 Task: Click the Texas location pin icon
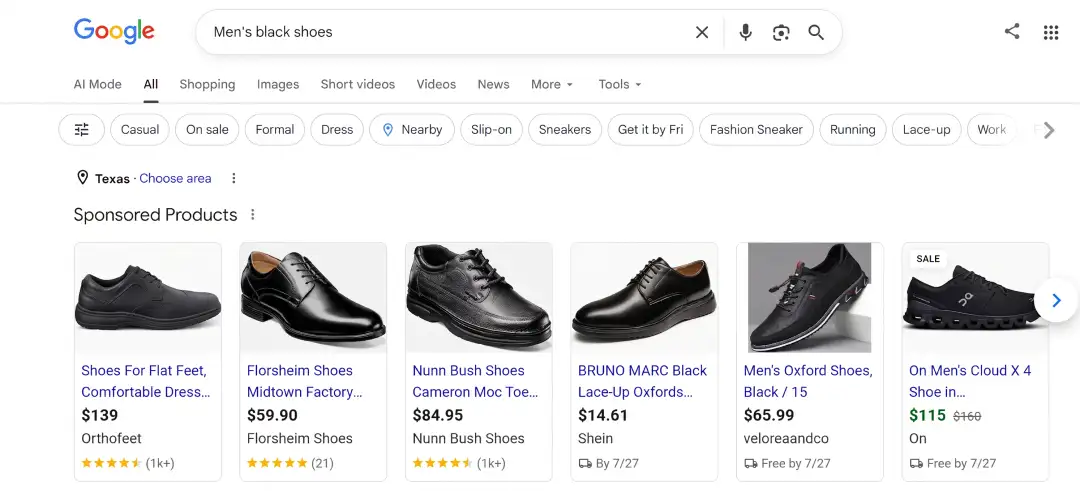tap(82, 178)
